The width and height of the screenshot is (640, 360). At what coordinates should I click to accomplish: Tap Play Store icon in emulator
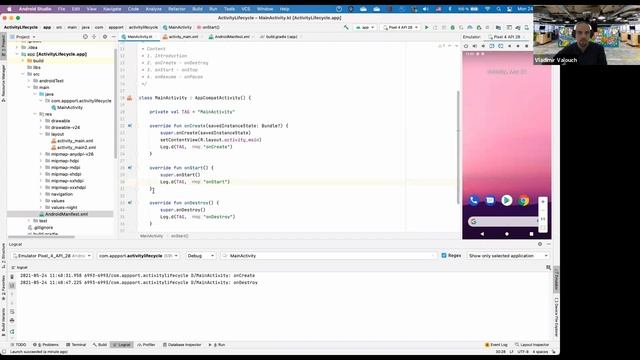coord(507,200)
